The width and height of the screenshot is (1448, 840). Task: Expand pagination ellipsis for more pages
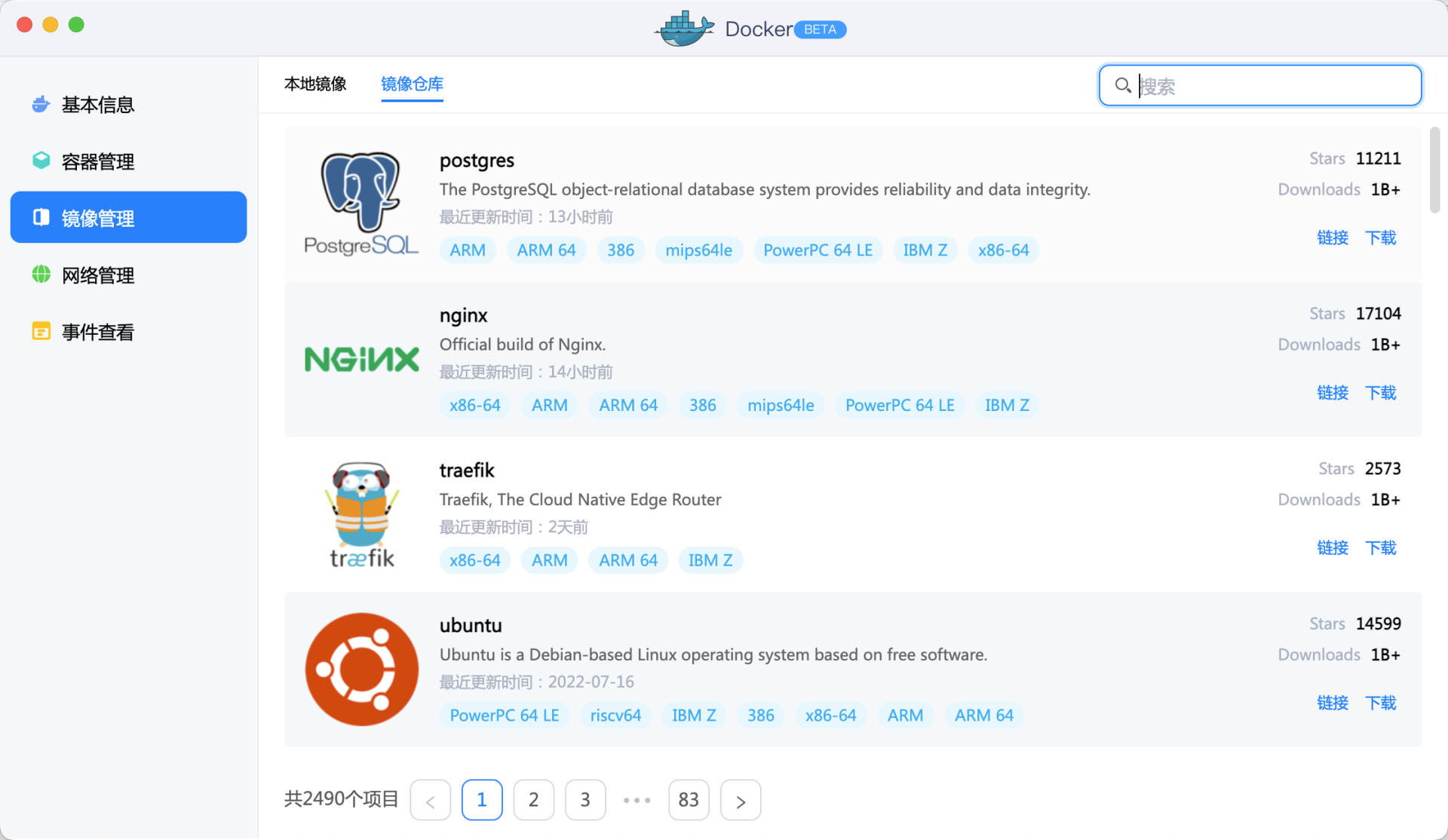click(x=637, y=800)
